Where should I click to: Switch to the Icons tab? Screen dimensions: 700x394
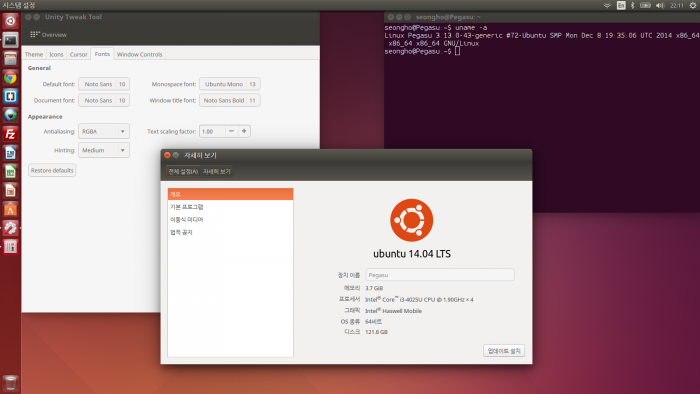(56, 54)
